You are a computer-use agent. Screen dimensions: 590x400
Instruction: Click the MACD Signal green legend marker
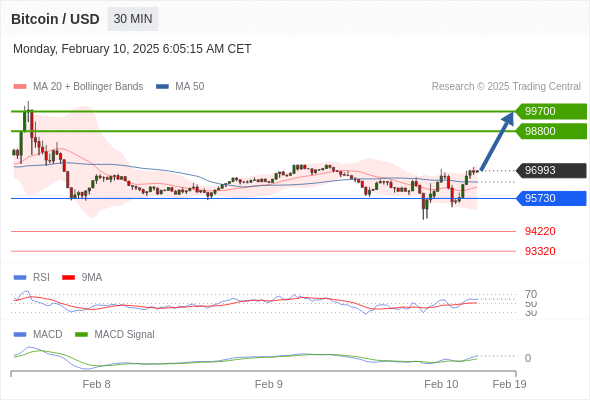point(81,334)
